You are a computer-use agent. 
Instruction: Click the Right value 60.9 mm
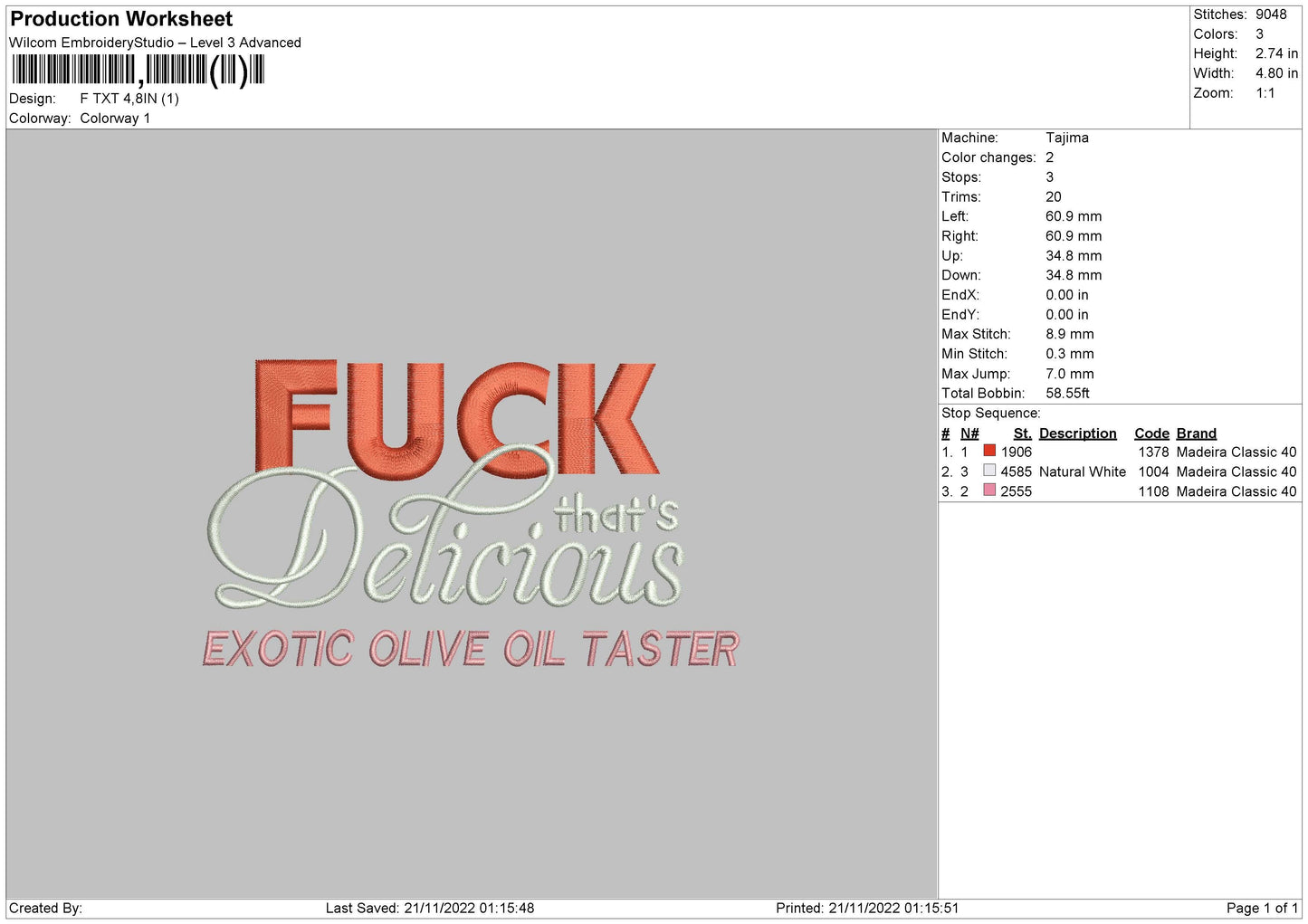coord(1074,236)
